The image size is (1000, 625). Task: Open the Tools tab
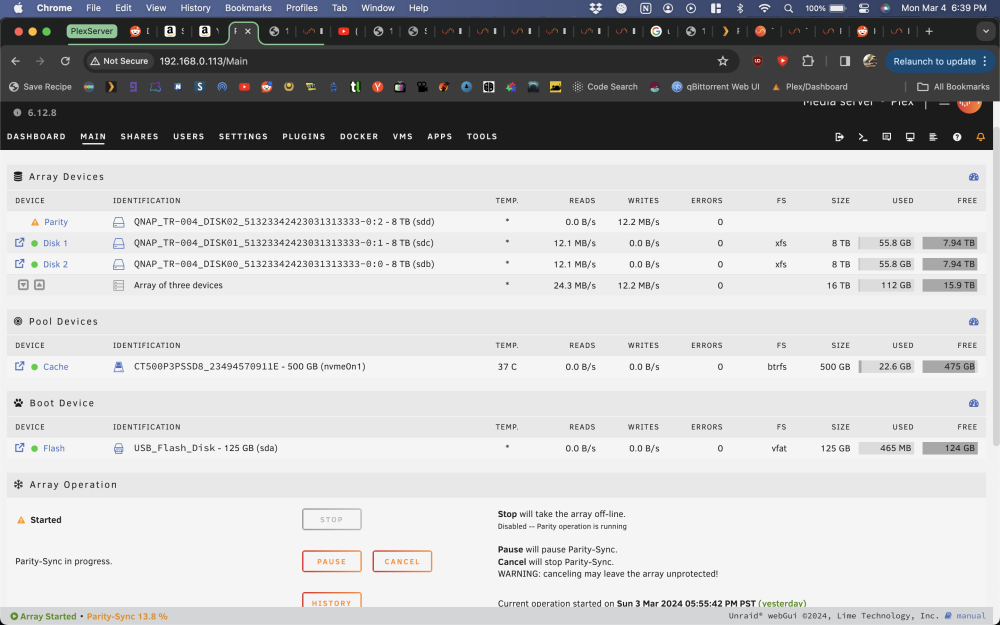(482, 136)
